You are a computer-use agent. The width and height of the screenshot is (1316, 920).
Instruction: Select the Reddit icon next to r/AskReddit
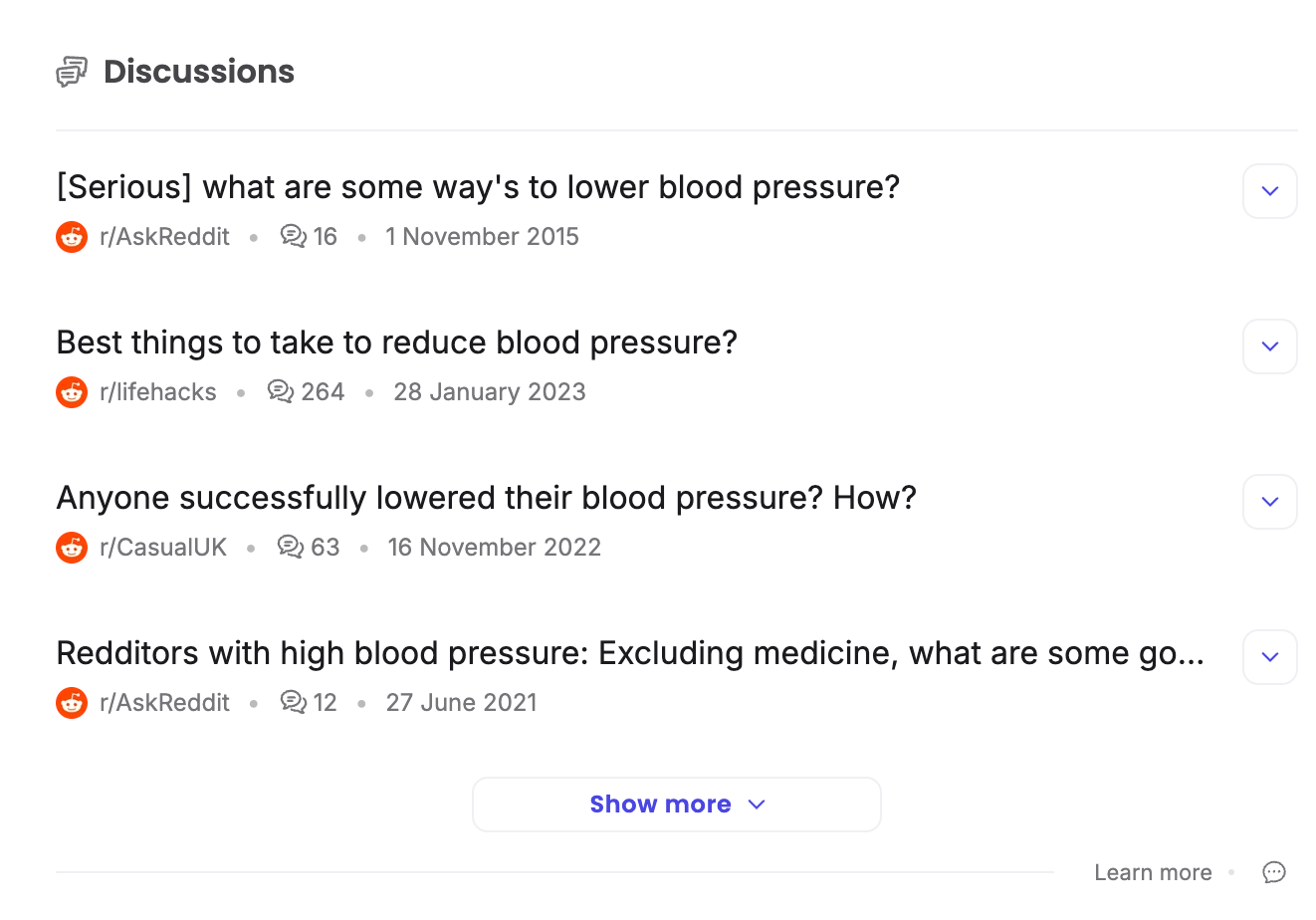[71, 237]
